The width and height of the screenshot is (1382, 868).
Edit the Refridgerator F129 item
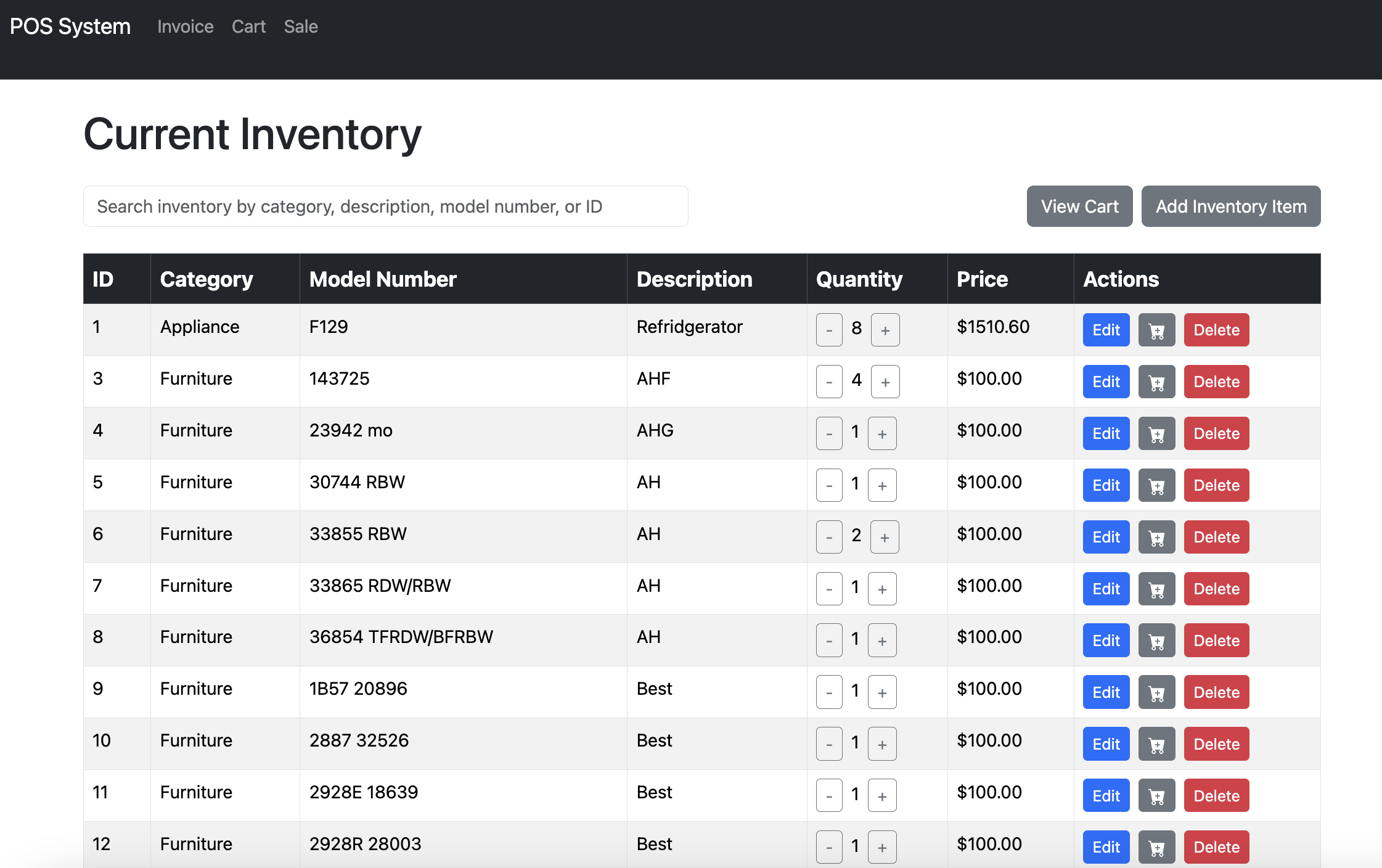pos(1106,330)
